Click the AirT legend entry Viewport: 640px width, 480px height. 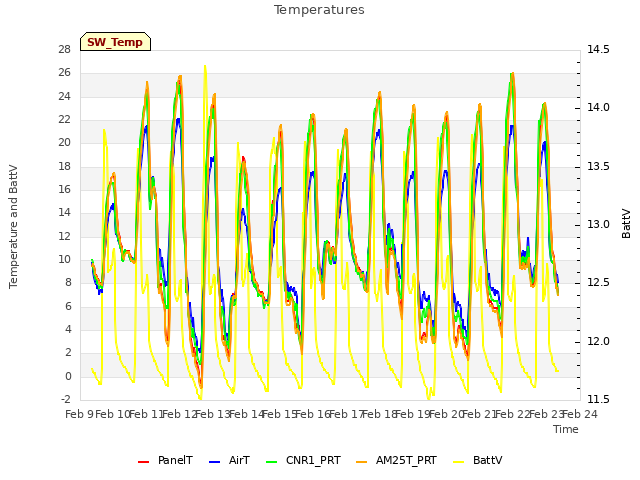[229, 461]
